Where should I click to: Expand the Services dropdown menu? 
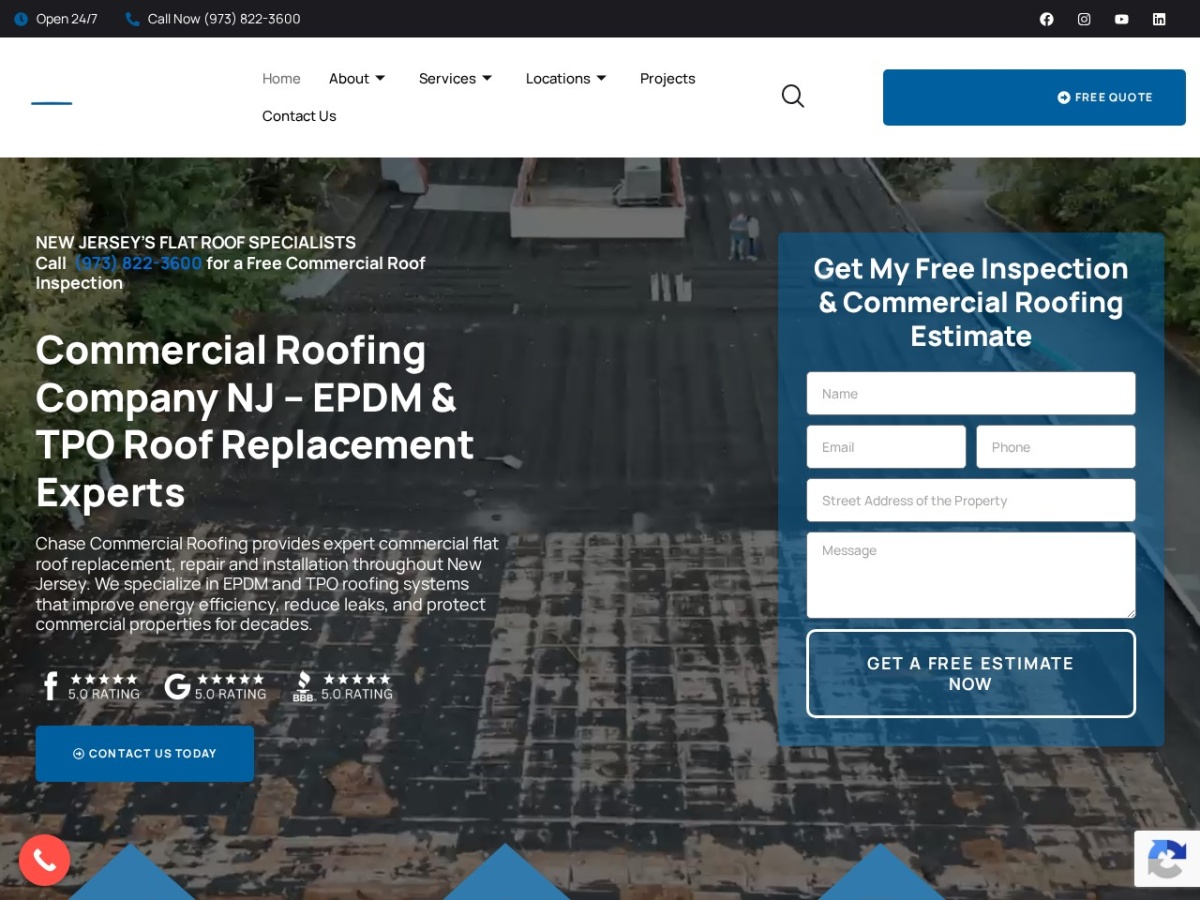pyautogui.click(x=455, y=78)
